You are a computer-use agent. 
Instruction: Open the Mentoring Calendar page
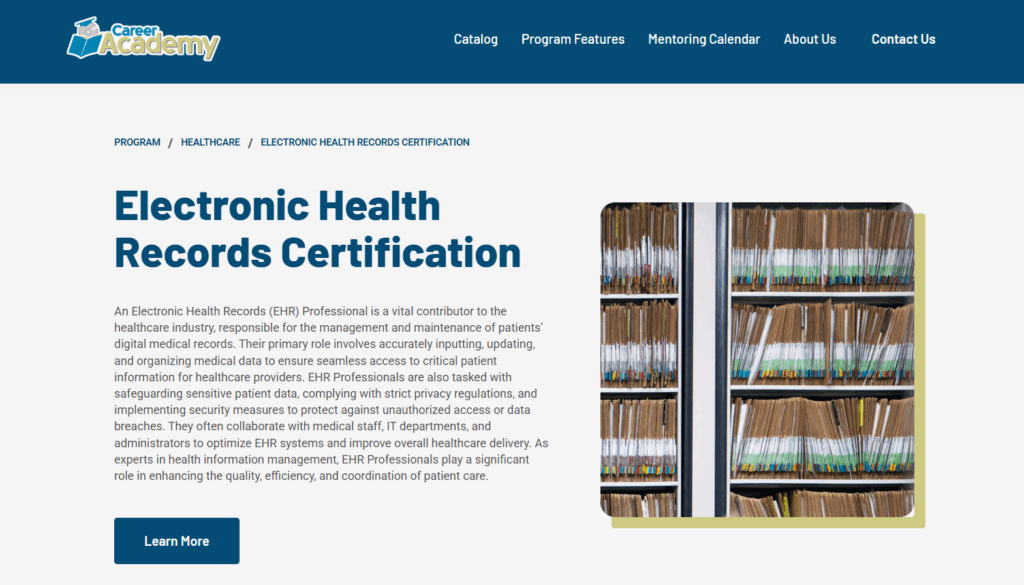(x=704, y=39)
